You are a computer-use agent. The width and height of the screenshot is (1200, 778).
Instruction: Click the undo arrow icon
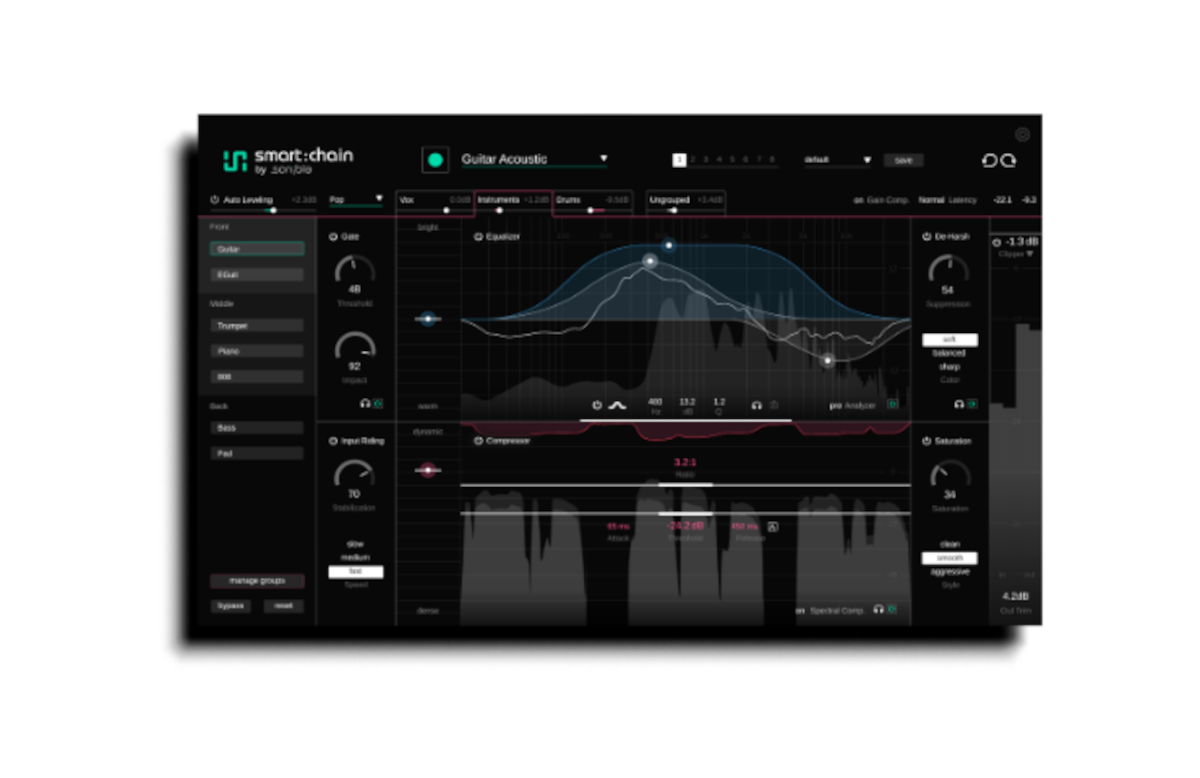pos(989,161)
